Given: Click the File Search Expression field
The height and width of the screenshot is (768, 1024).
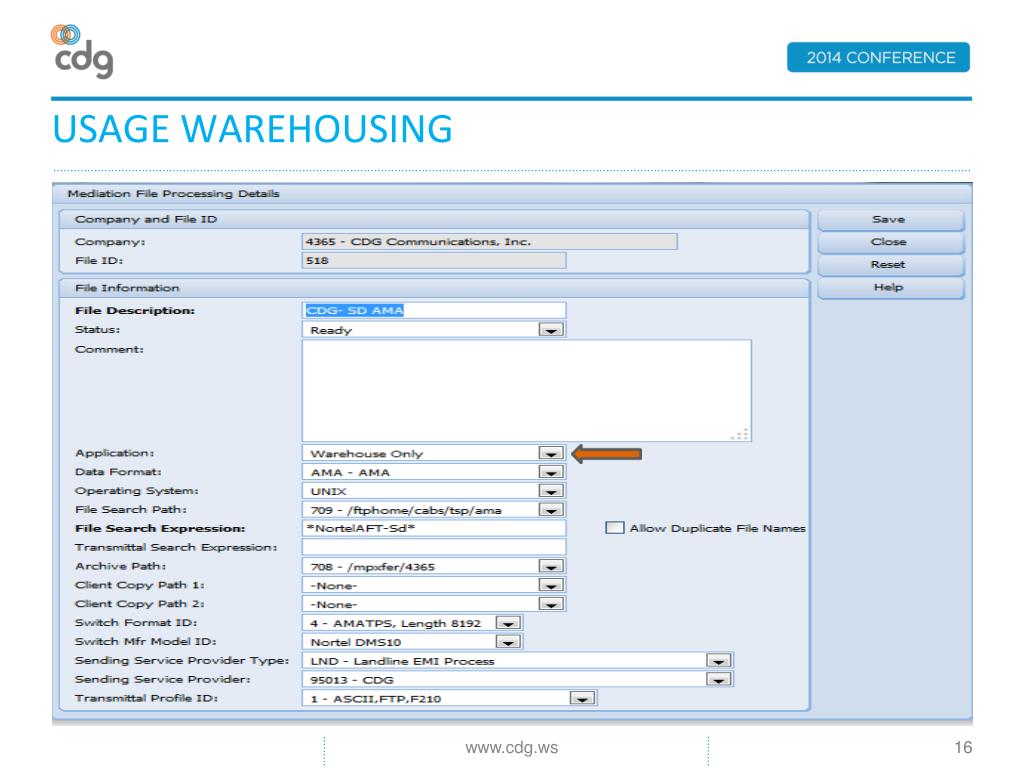Looking at the screenshot, I should pyautogui.click(x=434, y=528).
